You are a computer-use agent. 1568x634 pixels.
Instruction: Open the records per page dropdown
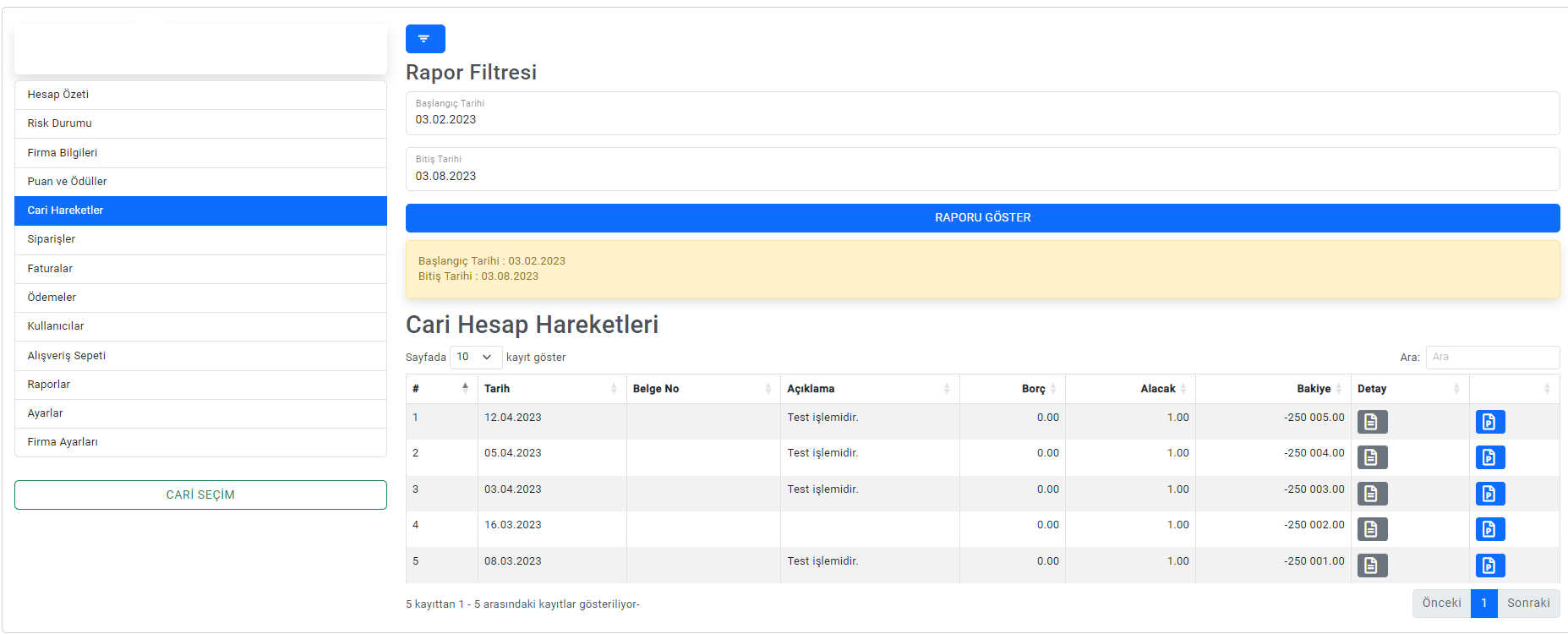point(475,358)
